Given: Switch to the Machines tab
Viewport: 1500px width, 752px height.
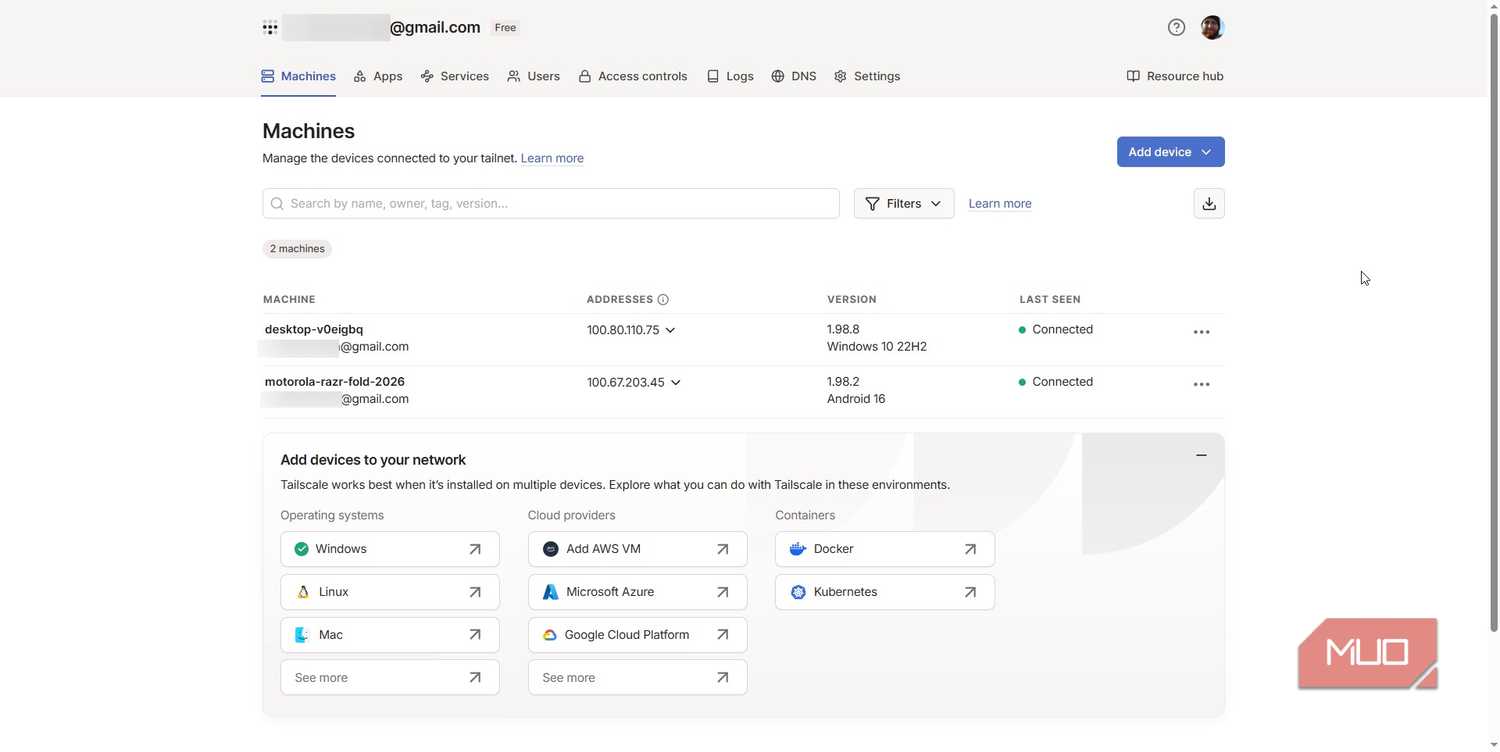Looking at the screenshot, I should click(x=298, y=76).
